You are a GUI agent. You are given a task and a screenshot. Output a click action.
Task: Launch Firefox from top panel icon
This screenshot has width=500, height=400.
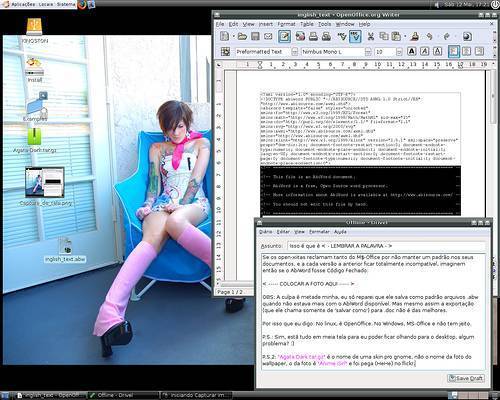click(x=82, y=4)
